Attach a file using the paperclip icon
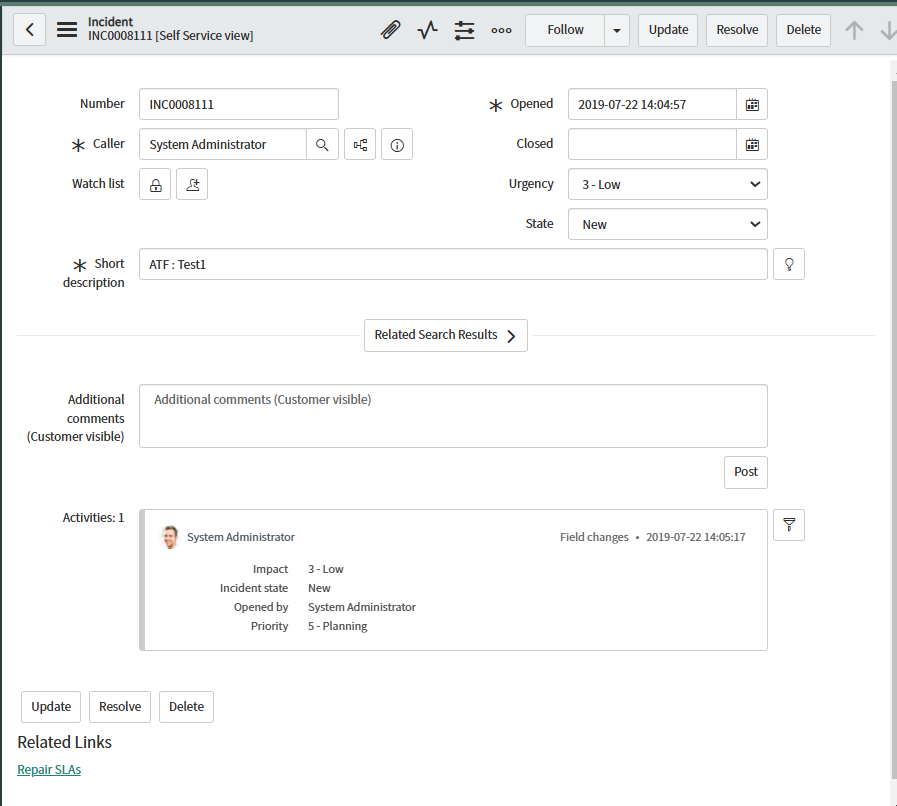 [x=390, y=30]
